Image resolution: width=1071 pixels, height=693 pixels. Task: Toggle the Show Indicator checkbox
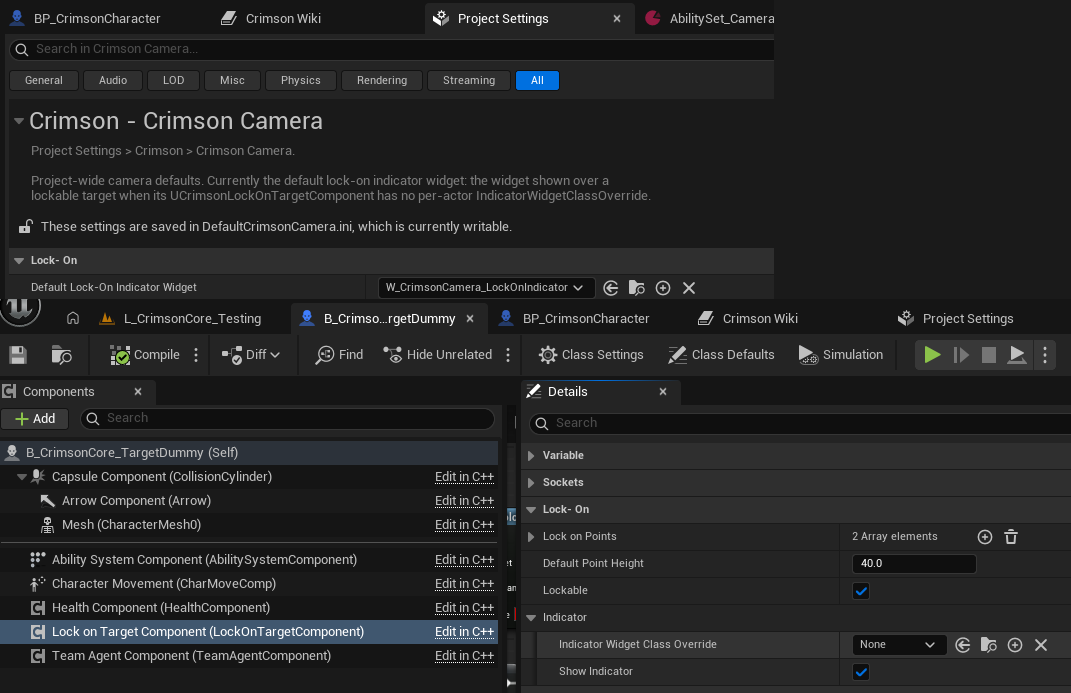(861, 672)
